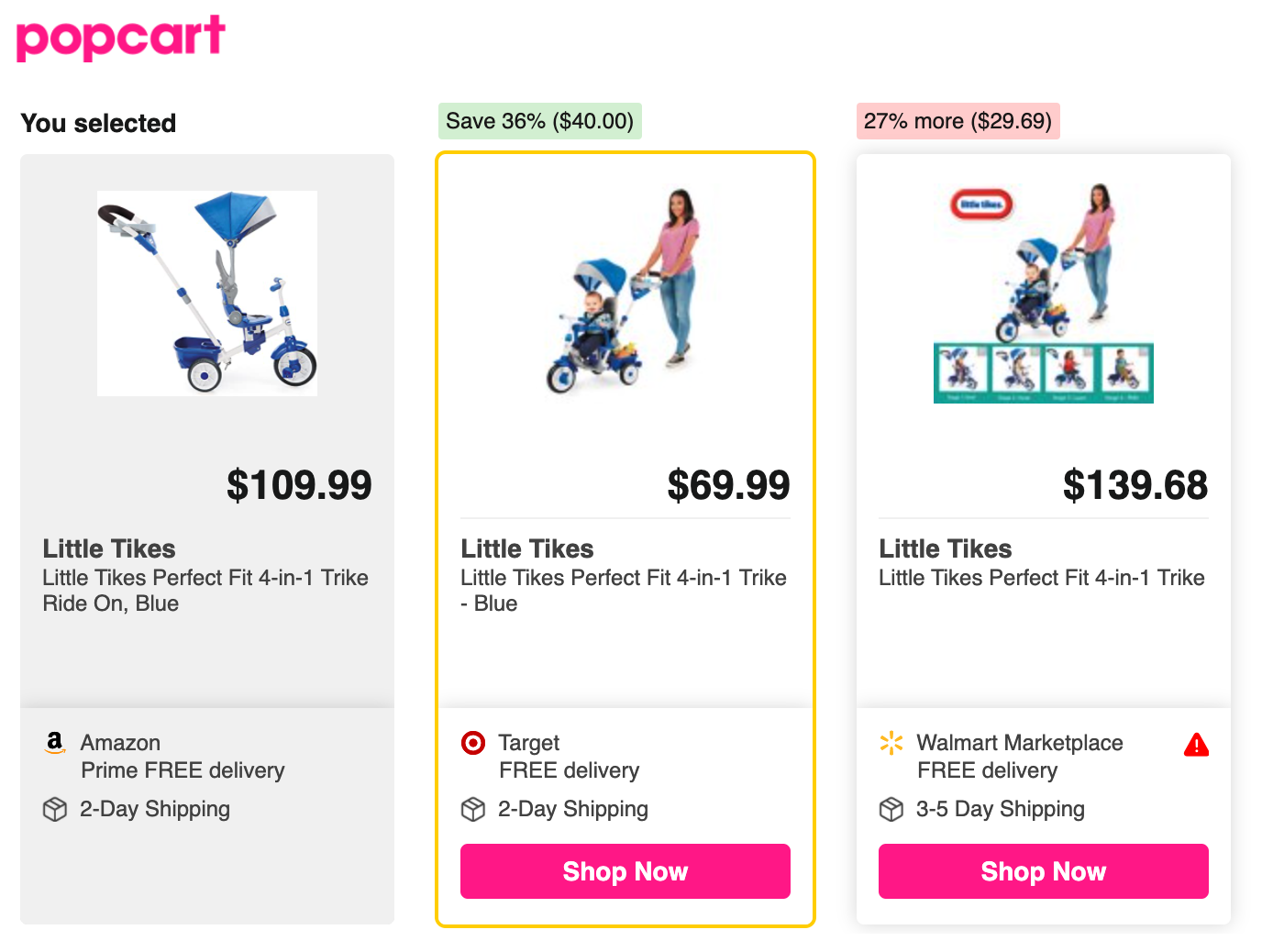Click the "Trike Ride On, Blue" Amazon title
This screenshot has width=1262, height=952.
click(205, 590)
